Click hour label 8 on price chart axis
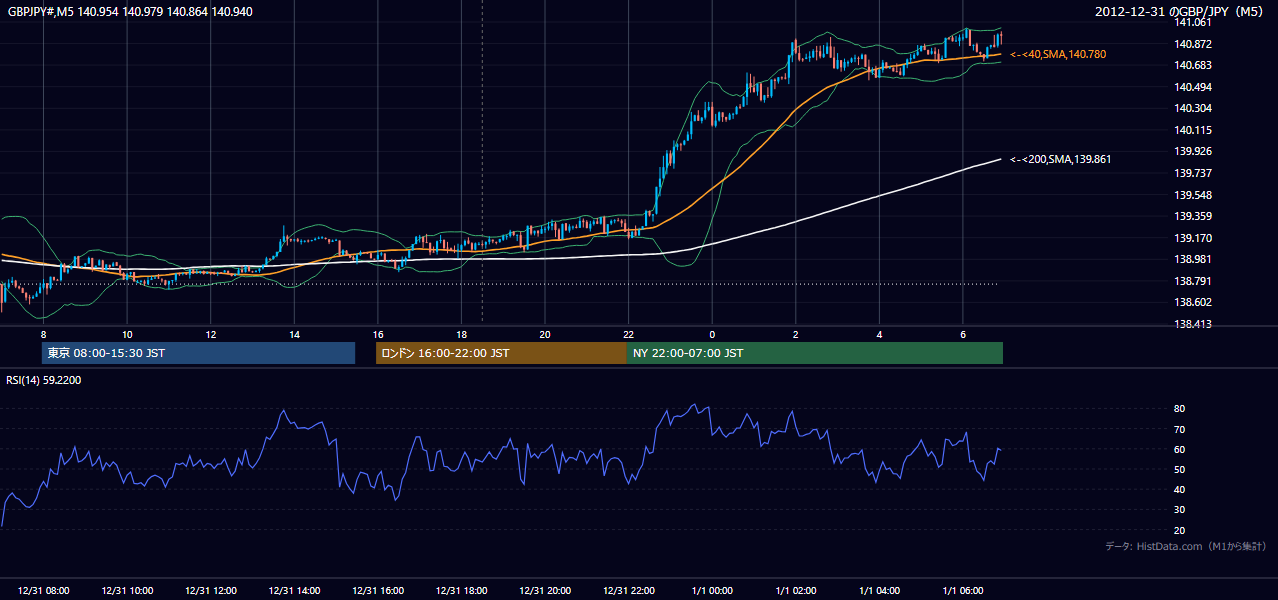The height and width of the screenshot is (600, 1278). point(43,334)
